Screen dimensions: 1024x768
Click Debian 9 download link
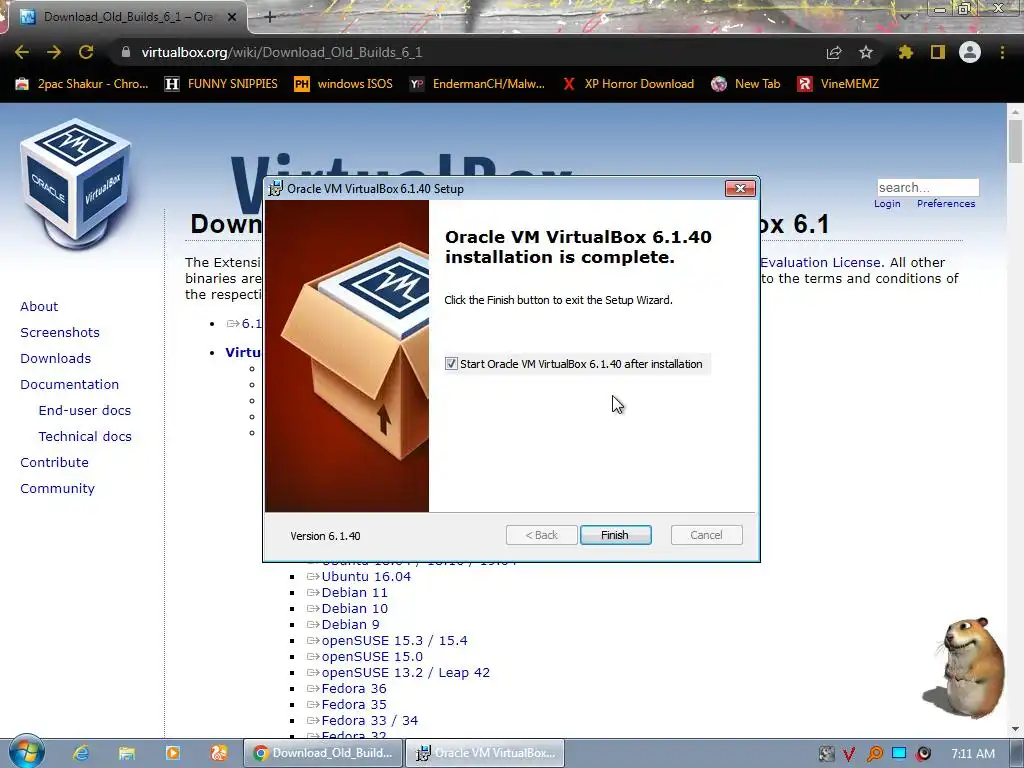pos(351,624)
